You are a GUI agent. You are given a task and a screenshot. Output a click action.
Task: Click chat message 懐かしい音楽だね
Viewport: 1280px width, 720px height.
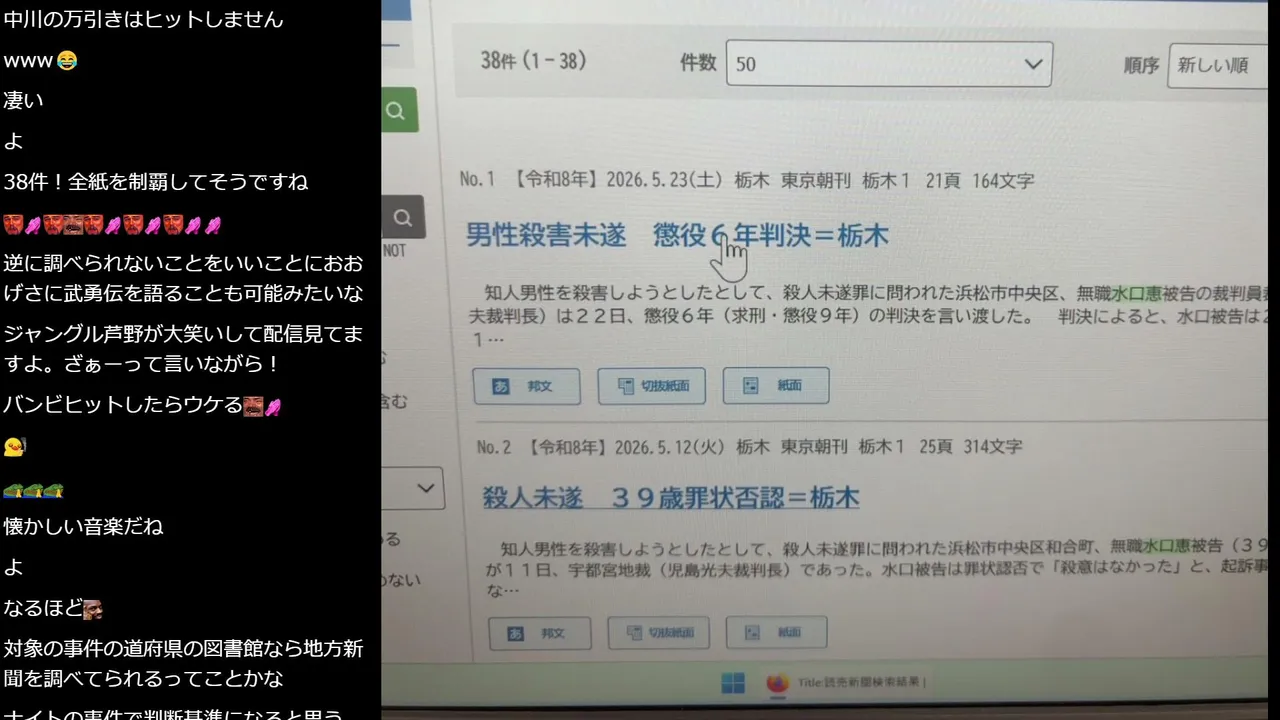pyautogui.click(x=83, y=526)
